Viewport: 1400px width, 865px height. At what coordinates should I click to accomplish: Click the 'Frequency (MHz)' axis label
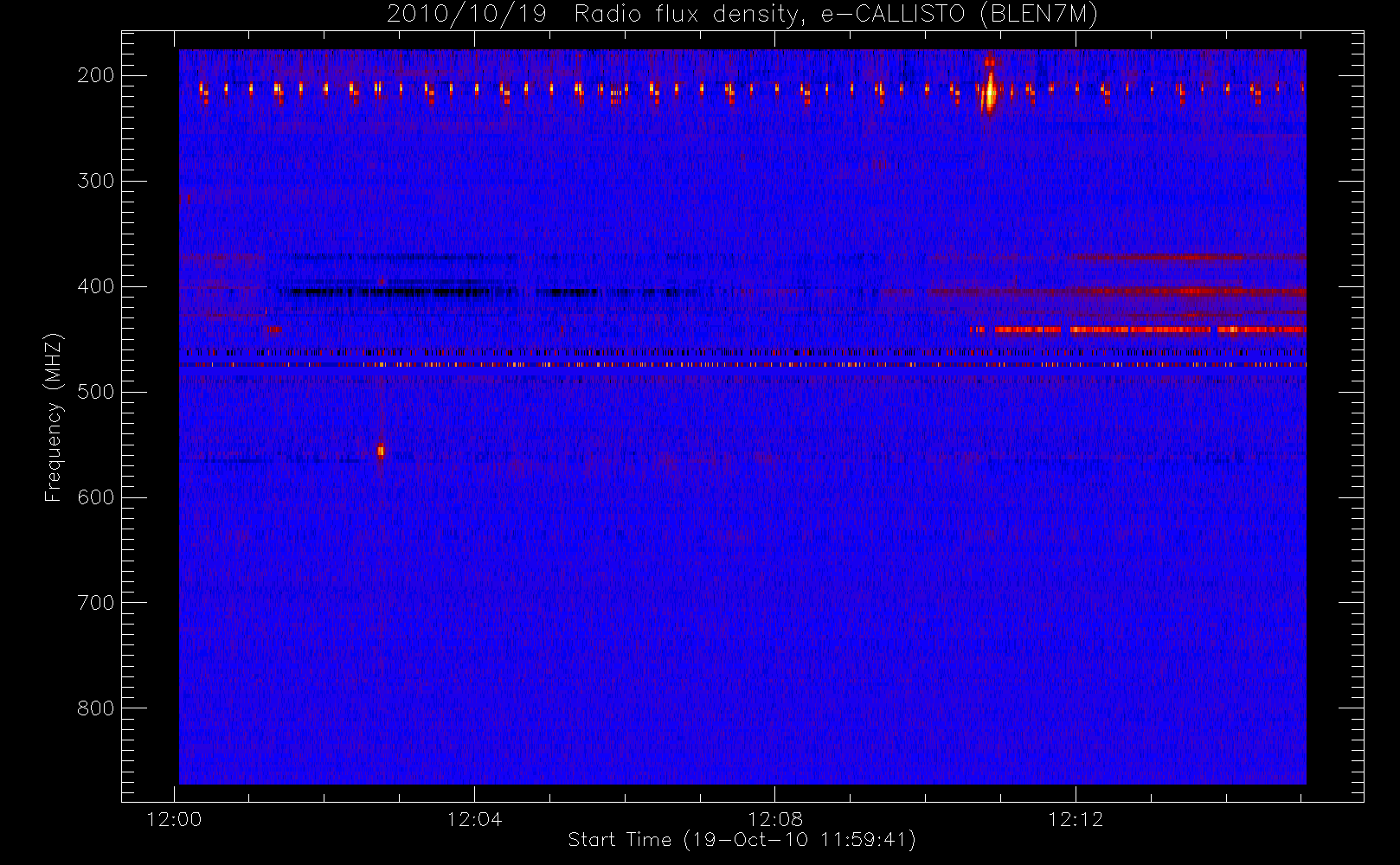tap(54, 417)
